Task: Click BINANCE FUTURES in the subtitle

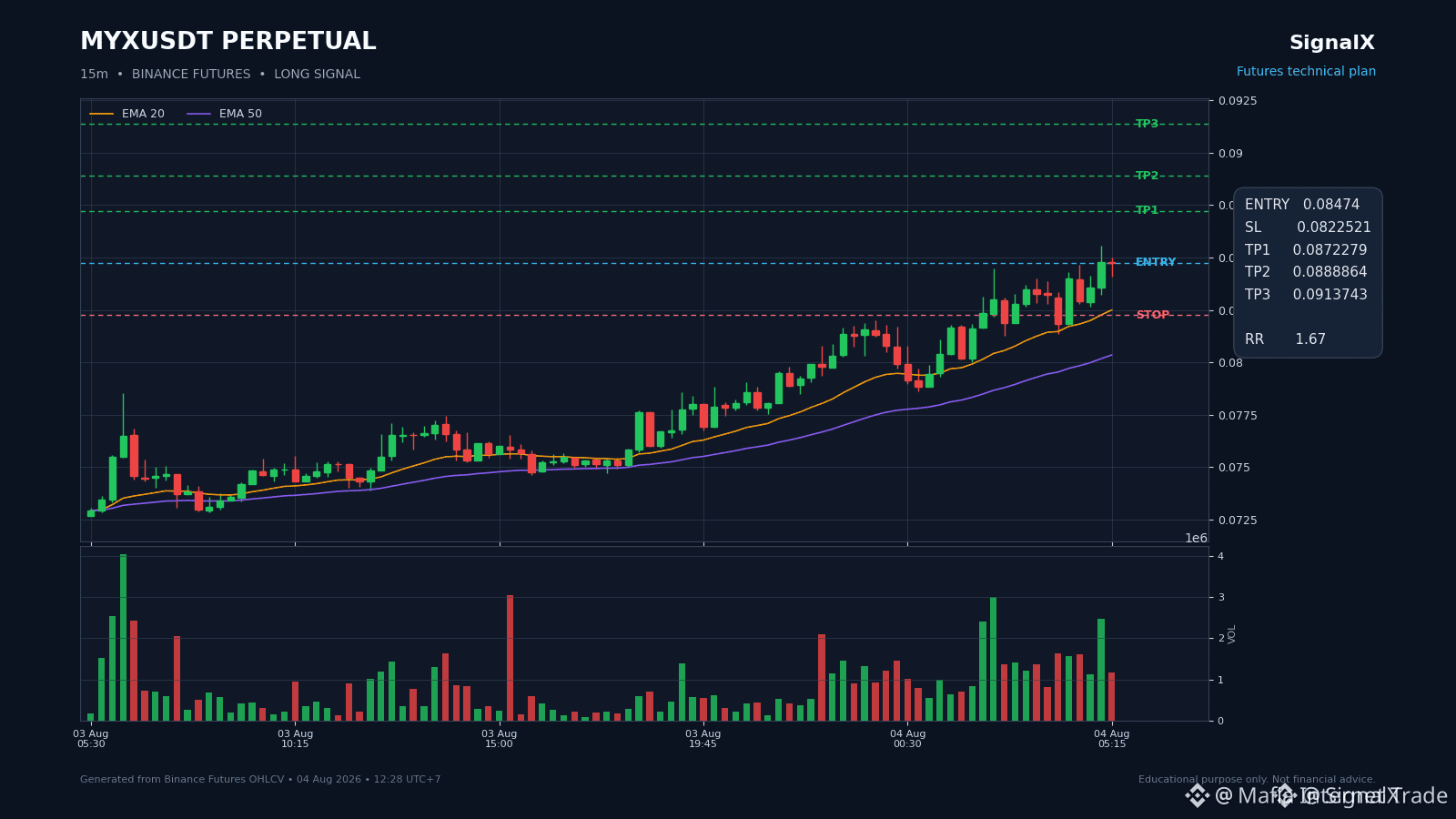Action: (x=191, y=75)
